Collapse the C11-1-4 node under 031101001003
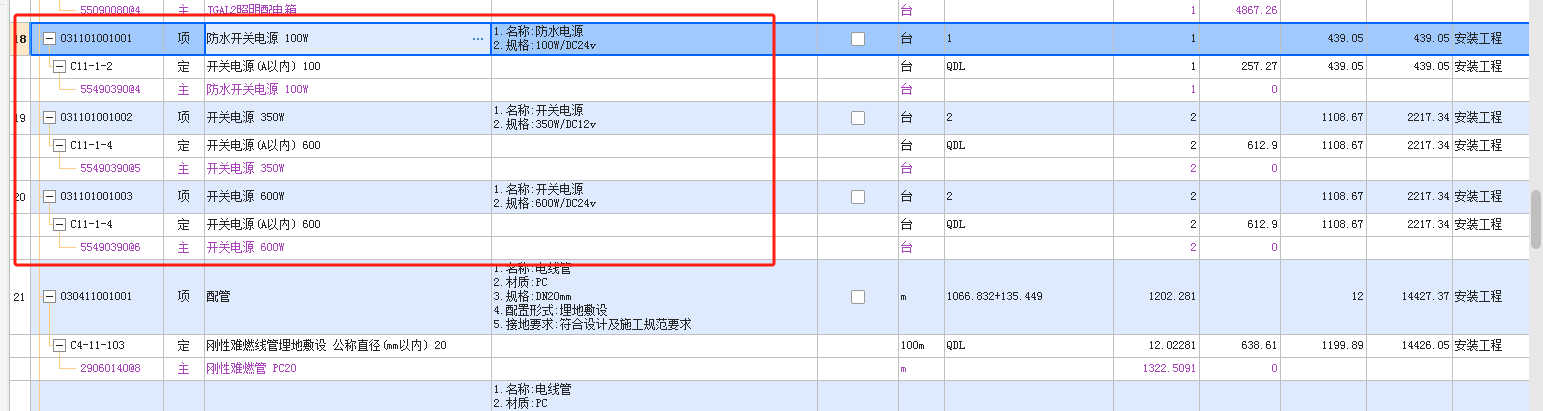This screenshot has height=411, width=1543. (59, 225)
